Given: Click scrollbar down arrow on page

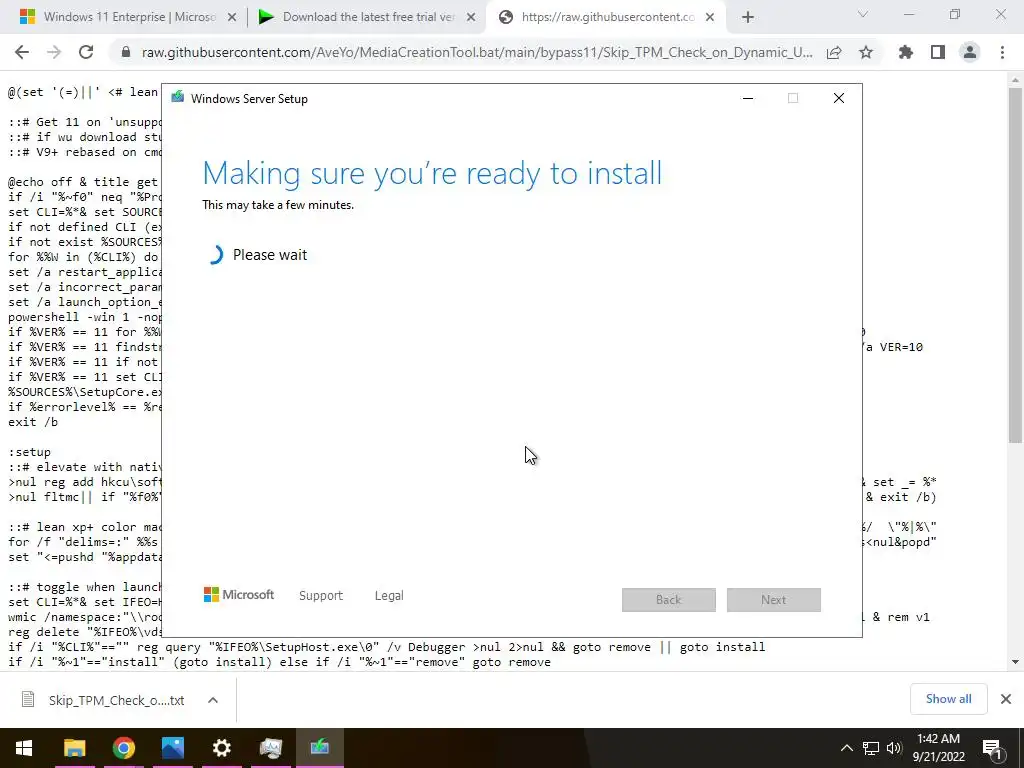Looking at the screenshot, I should (1015, 662).
